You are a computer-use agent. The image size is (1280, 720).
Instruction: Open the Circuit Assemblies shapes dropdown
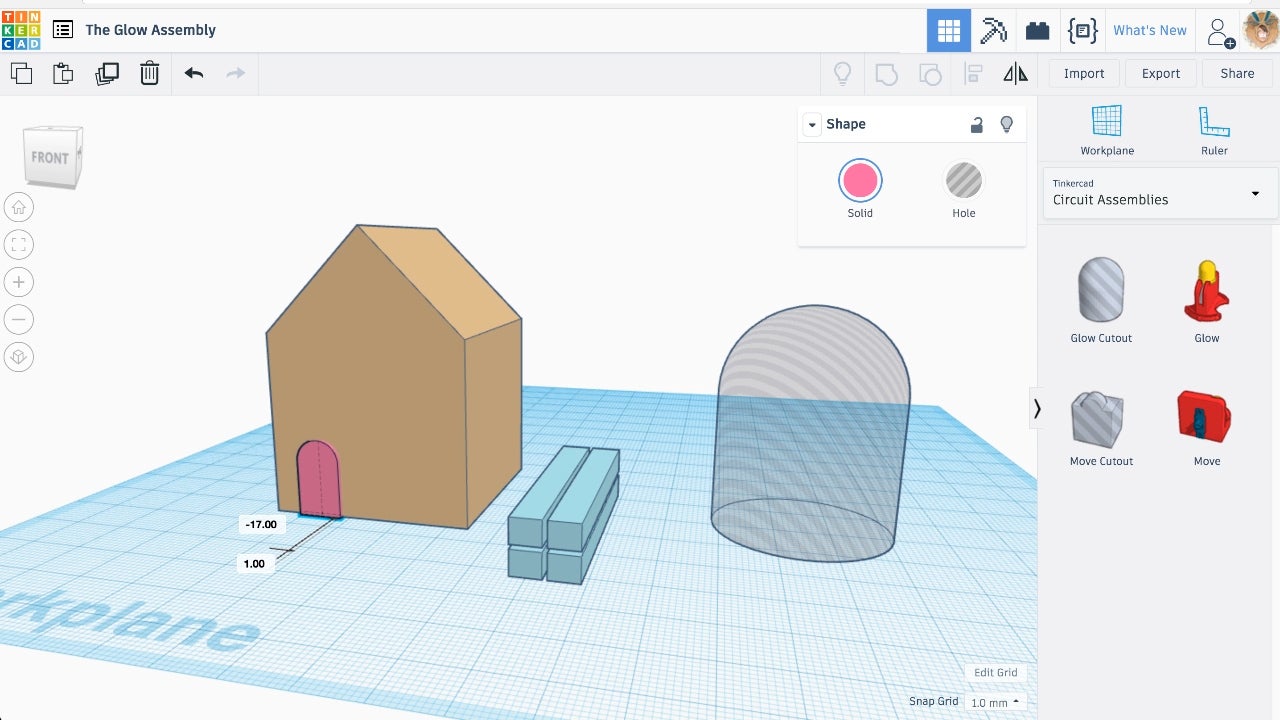(x=1160, y=193)
